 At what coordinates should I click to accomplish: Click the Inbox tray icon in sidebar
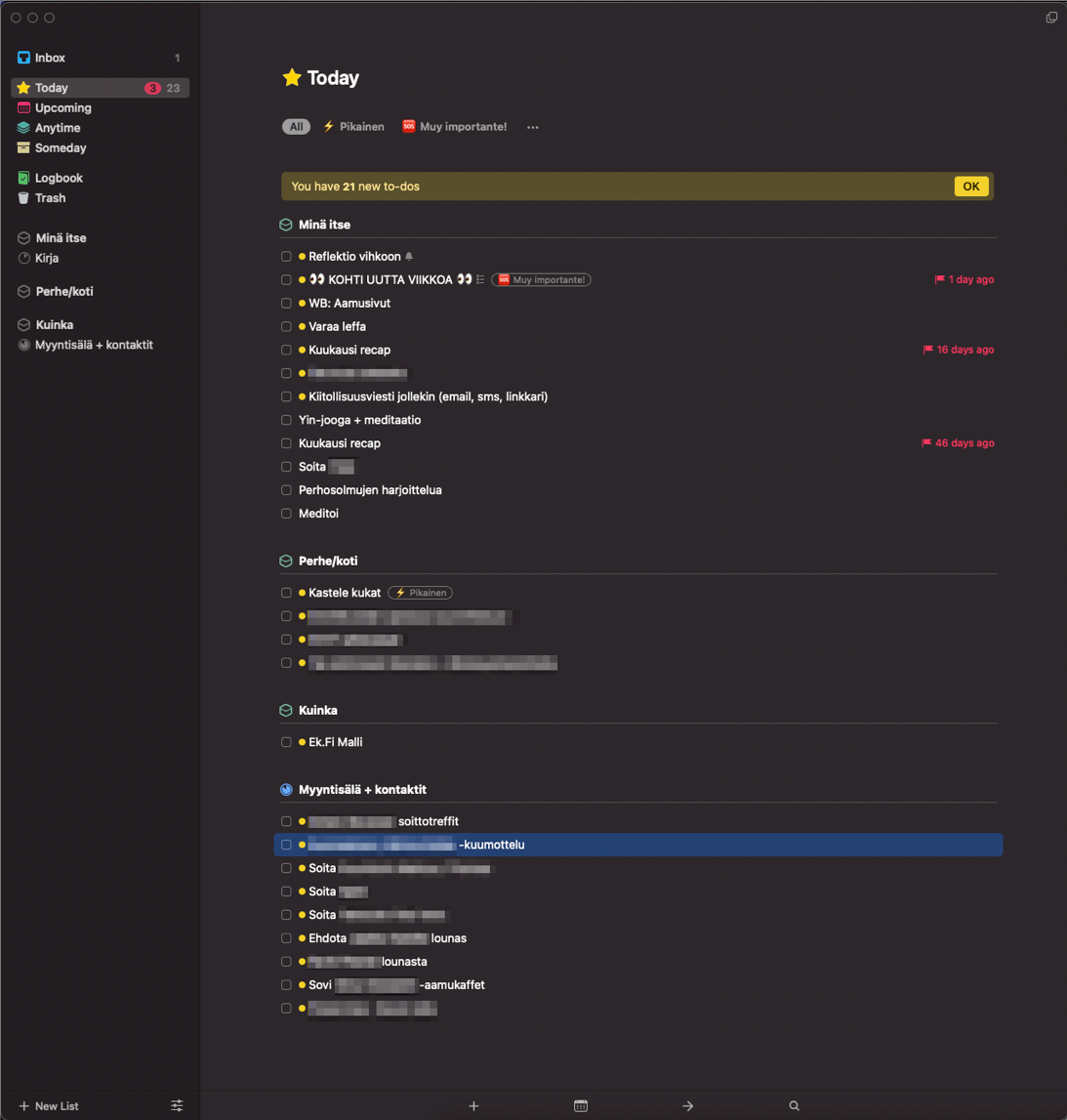tap(23, 59)
